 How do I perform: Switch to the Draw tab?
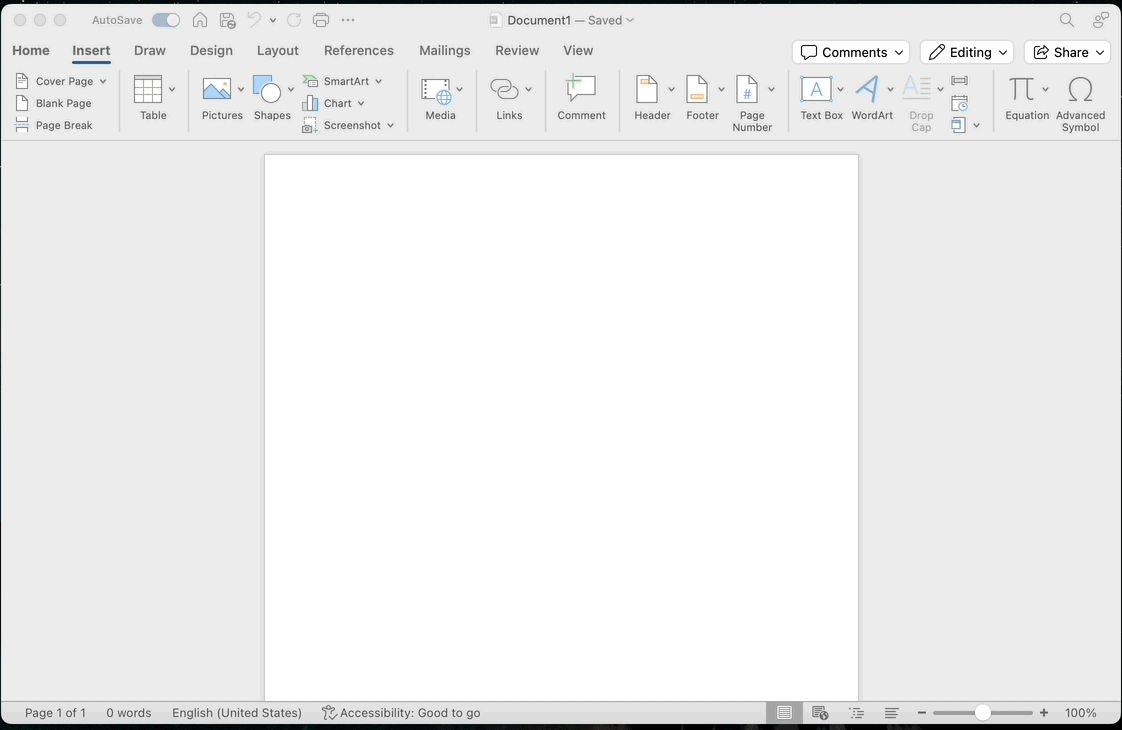click(x=150, y=50)
